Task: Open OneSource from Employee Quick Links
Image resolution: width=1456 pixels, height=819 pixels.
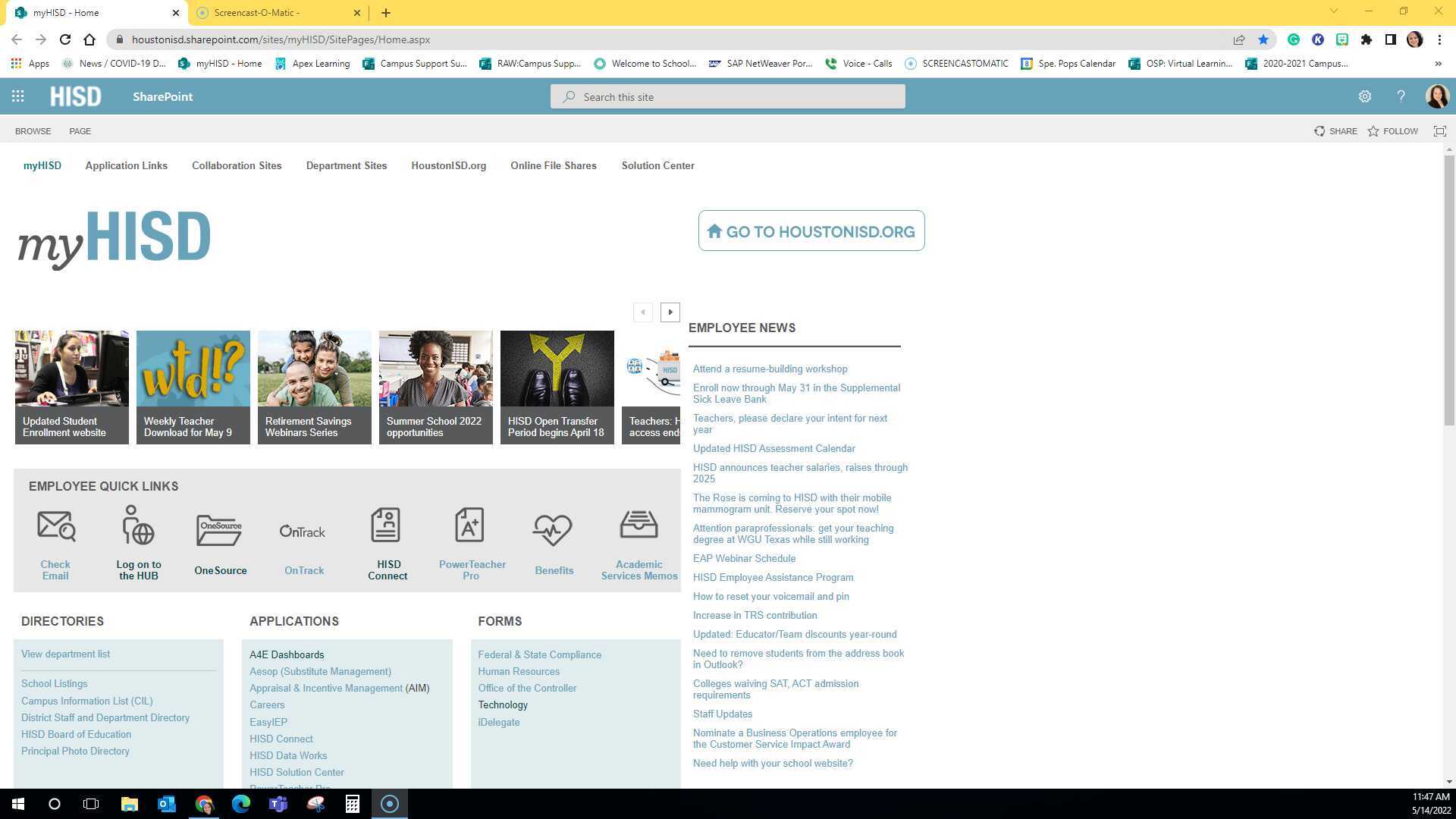Action: [219, 531]
